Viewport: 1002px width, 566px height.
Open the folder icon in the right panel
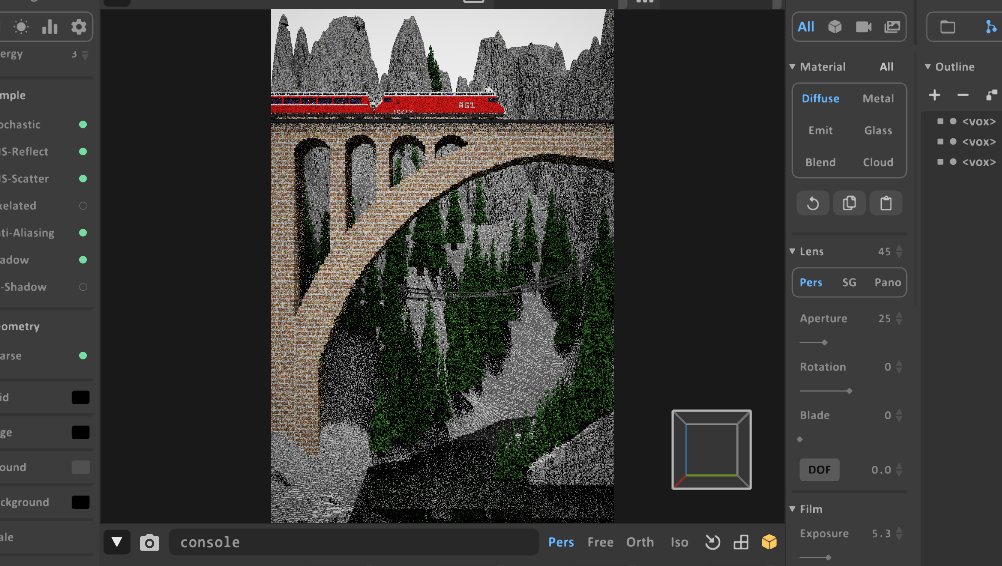point(948,27)
